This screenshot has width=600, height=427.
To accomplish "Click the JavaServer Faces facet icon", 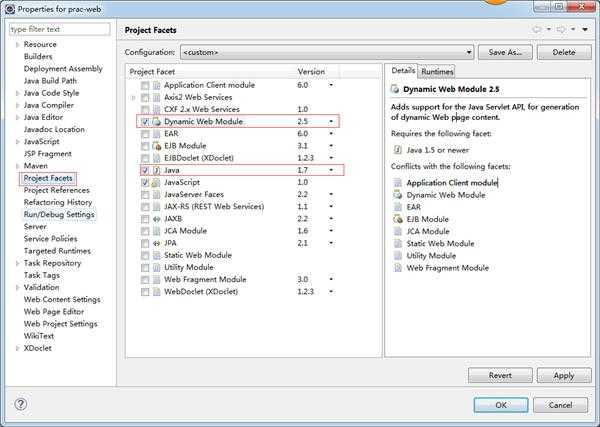I will pos(157,195).
